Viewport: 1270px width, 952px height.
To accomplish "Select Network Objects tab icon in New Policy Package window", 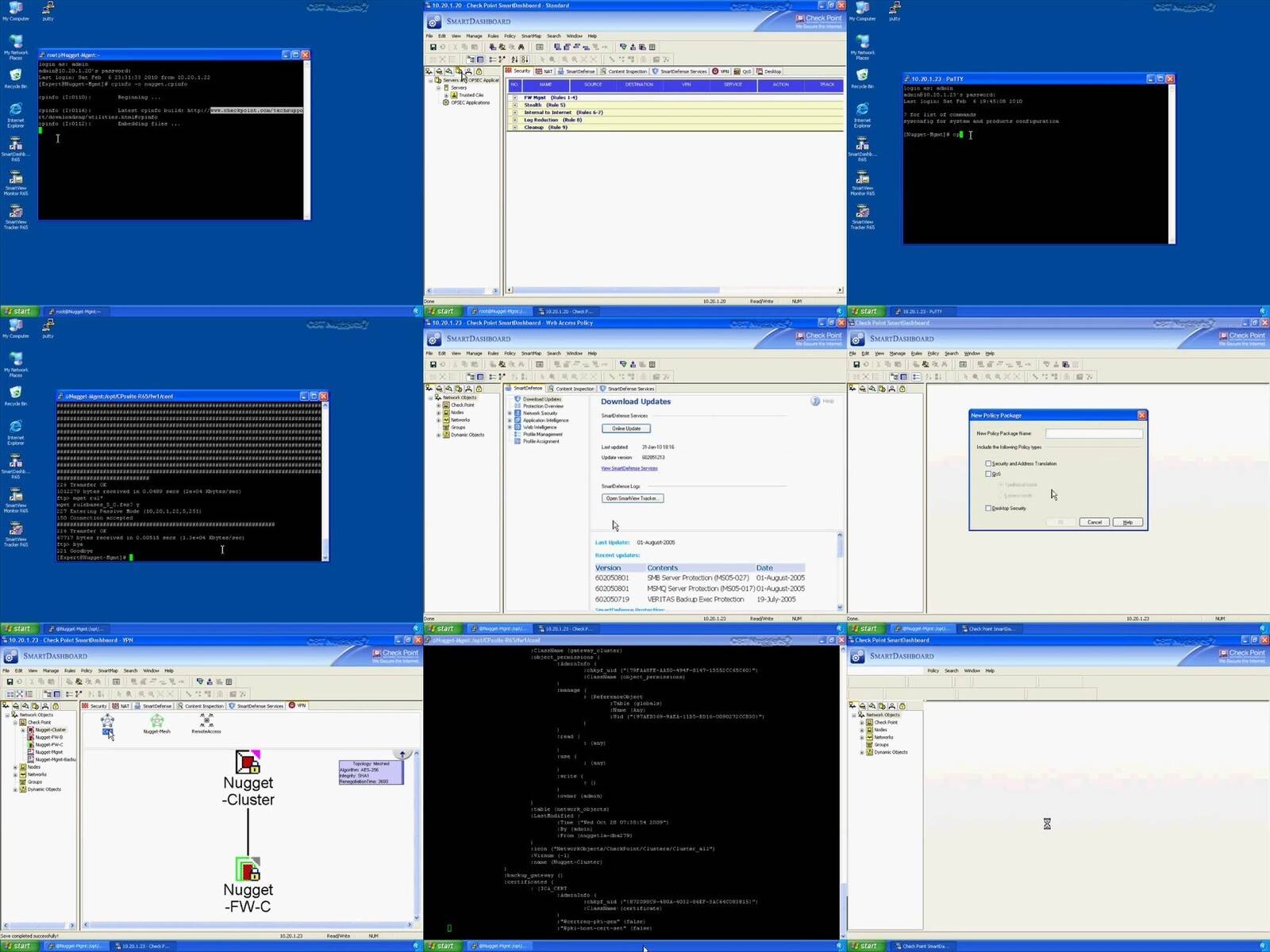I will click(x=852, y=389).
